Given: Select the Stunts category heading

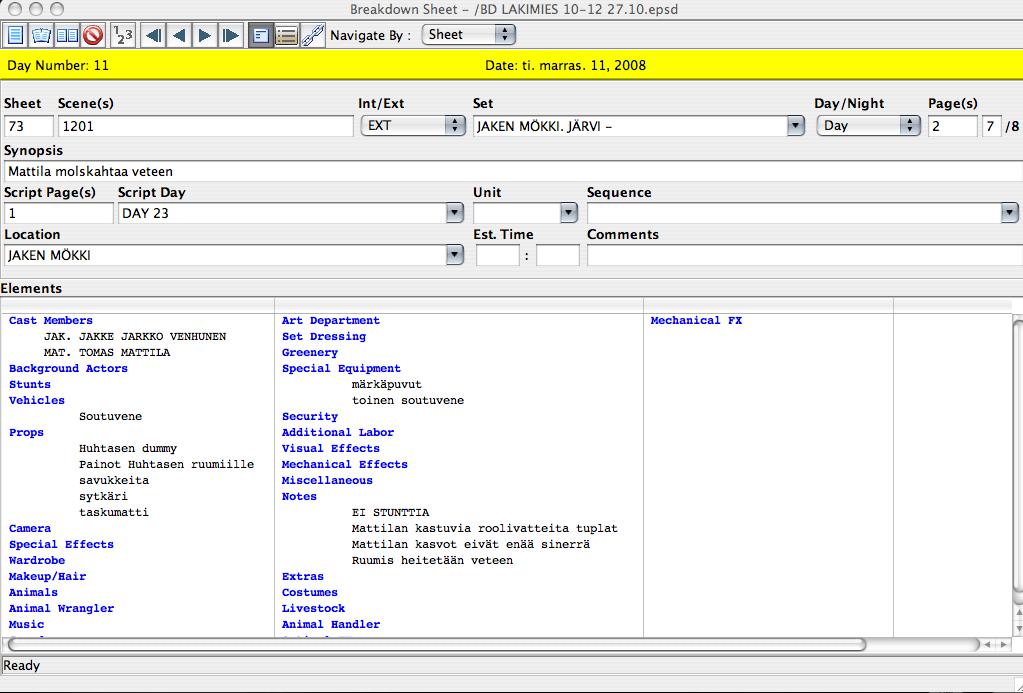Looking at the screenshot, I should tap(29, 384).
